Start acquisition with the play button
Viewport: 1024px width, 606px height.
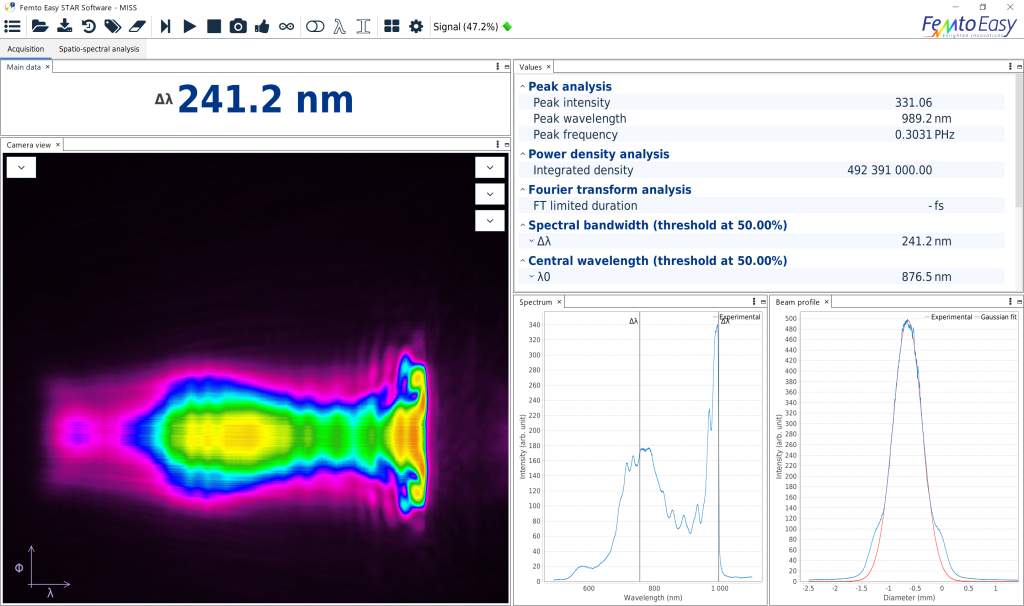click(190, 26)
